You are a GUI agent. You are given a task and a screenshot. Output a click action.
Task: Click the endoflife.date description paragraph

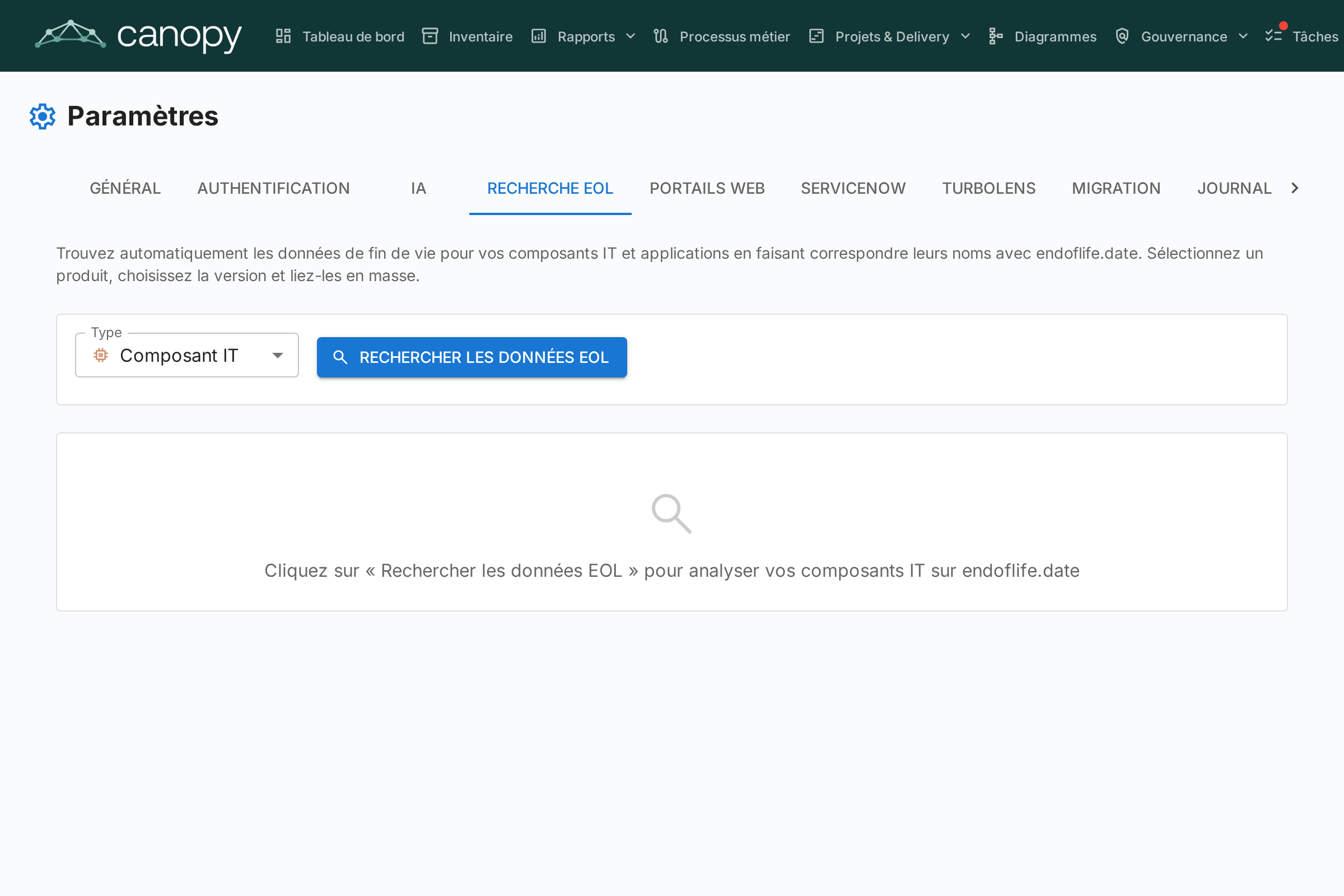pyautogui.click(x=660, y=264)
